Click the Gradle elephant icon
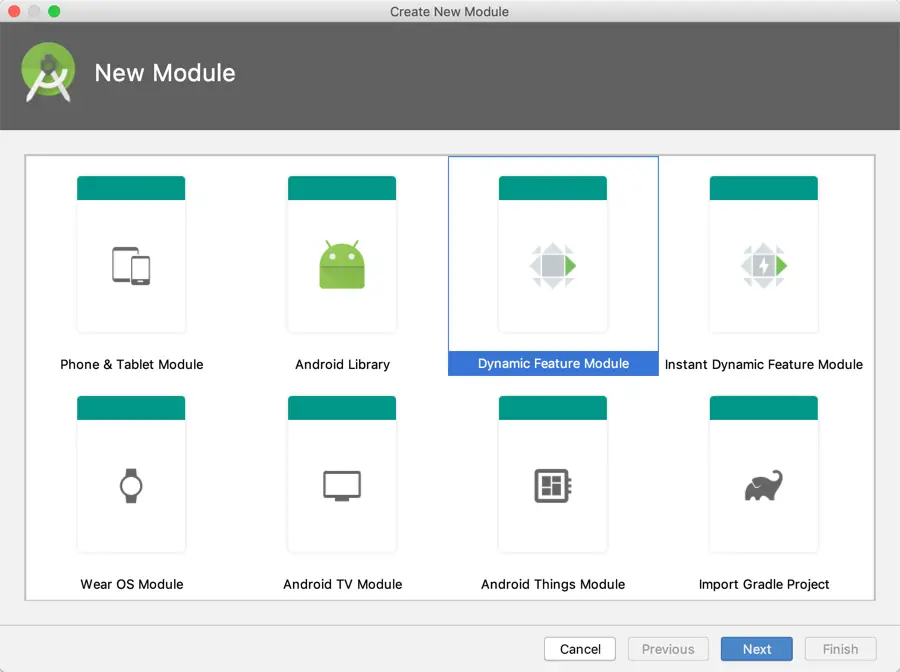900x672 pixels. point(764,486)
